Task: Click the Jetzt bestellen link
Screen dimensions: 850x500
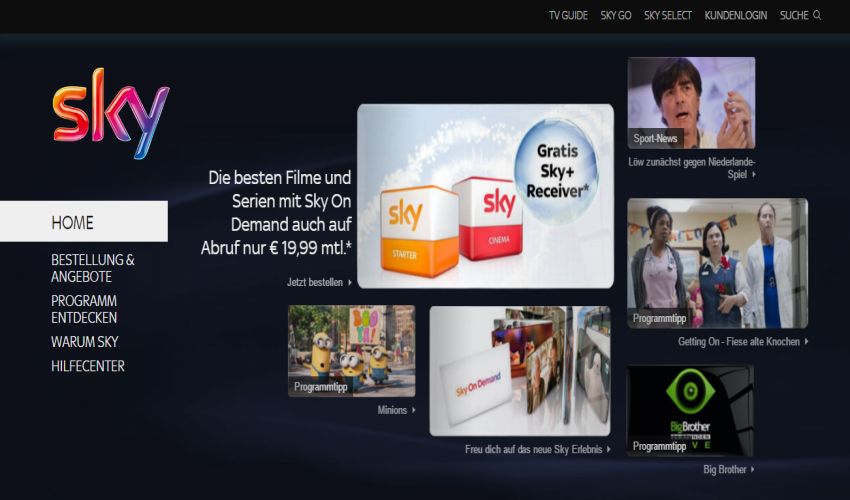Action: pyautogui.click(x=315, y=282)
